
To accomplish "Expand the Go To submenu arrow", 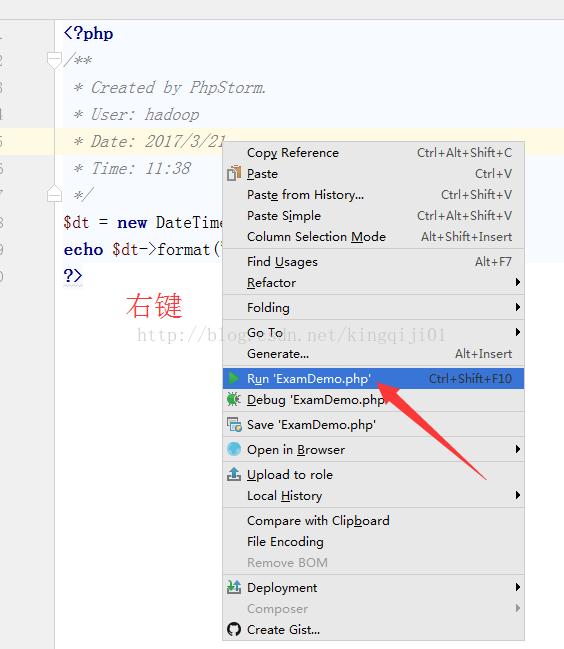I will (518, 332).
